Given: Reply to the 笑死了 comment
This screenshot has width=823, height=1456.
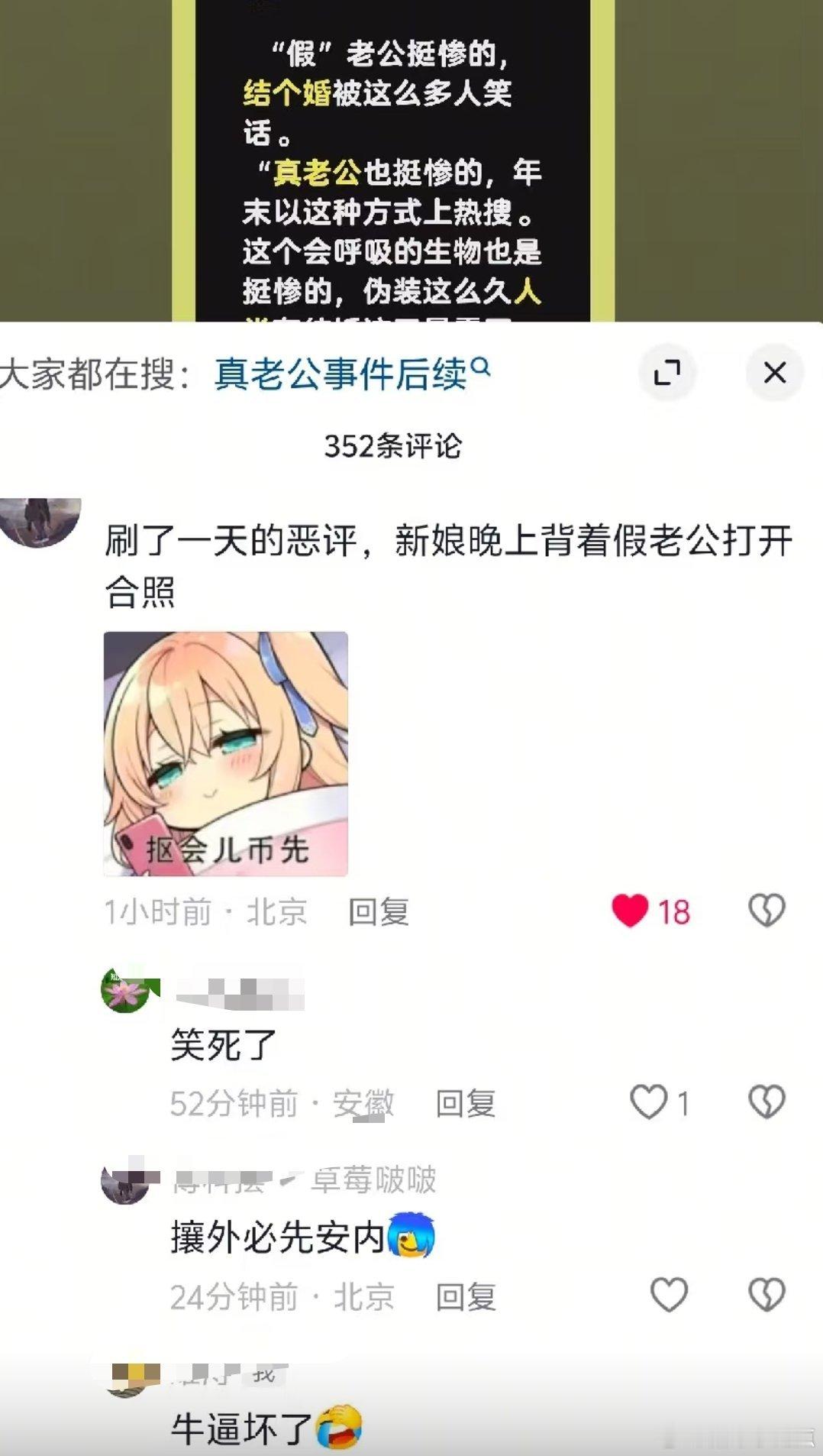Looking at the screenshot, I should tap(466, 1103).
